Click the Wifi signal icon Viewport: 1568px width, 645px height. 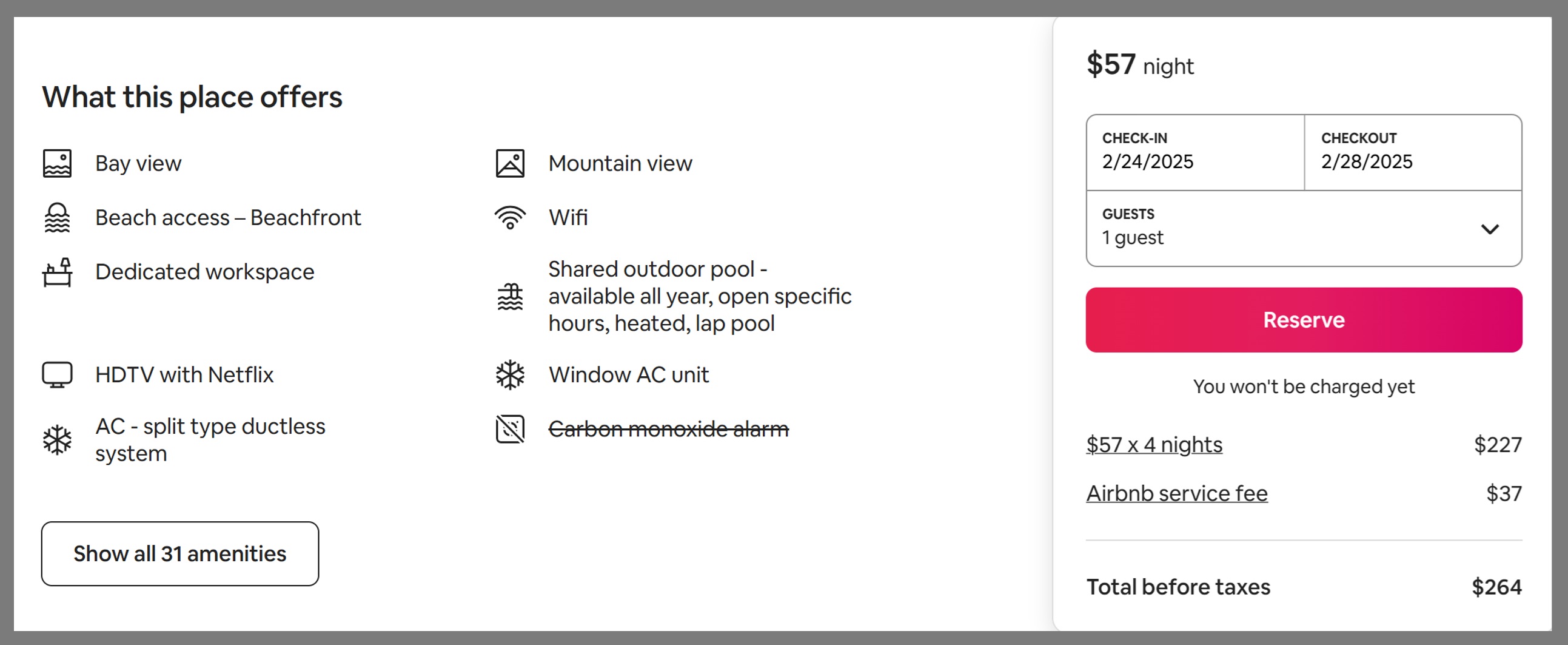pyautogui.click(x=510, y=217)
